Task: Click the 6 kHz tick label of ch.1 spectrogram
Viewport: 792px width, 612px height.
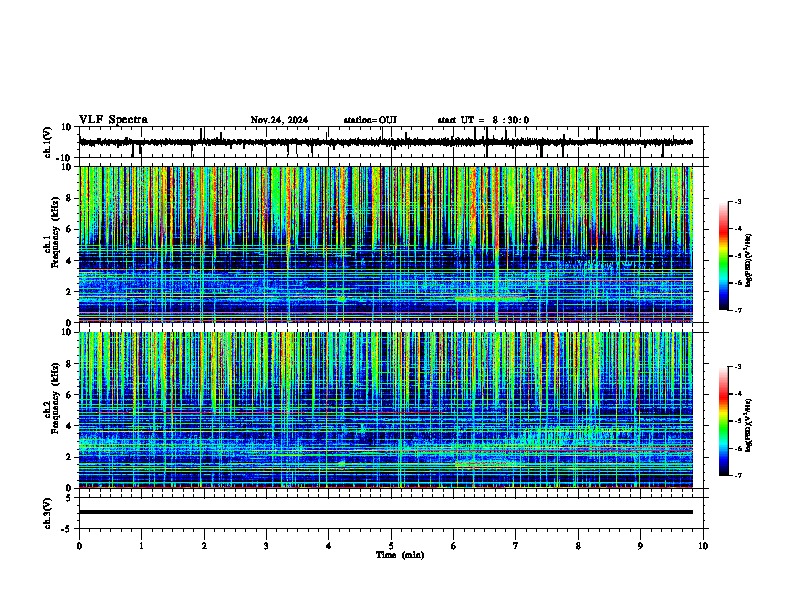Action: [71, 229]
